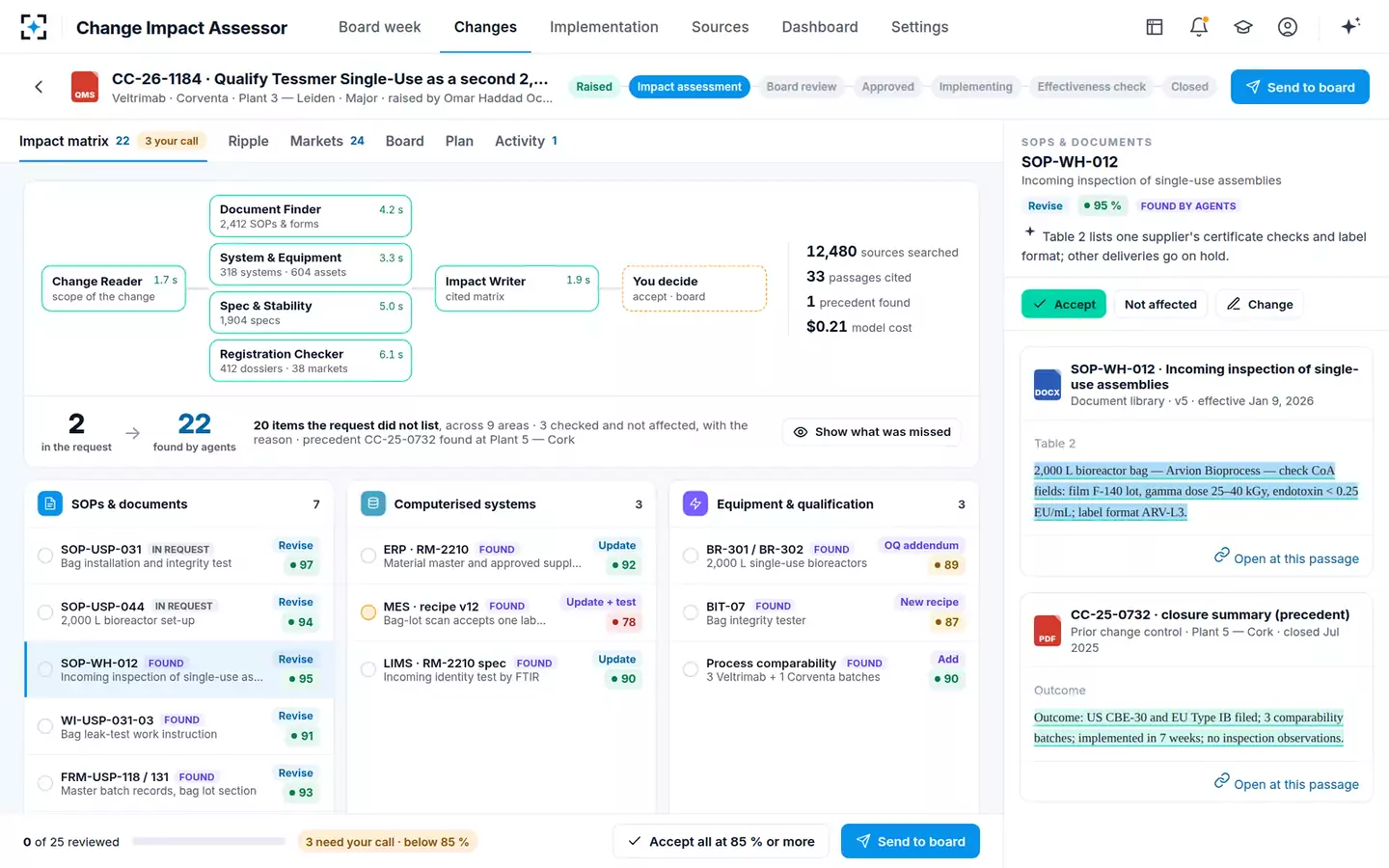
Task: Click the eye icon beside Show what was missed
Action: tap(801, 432)
